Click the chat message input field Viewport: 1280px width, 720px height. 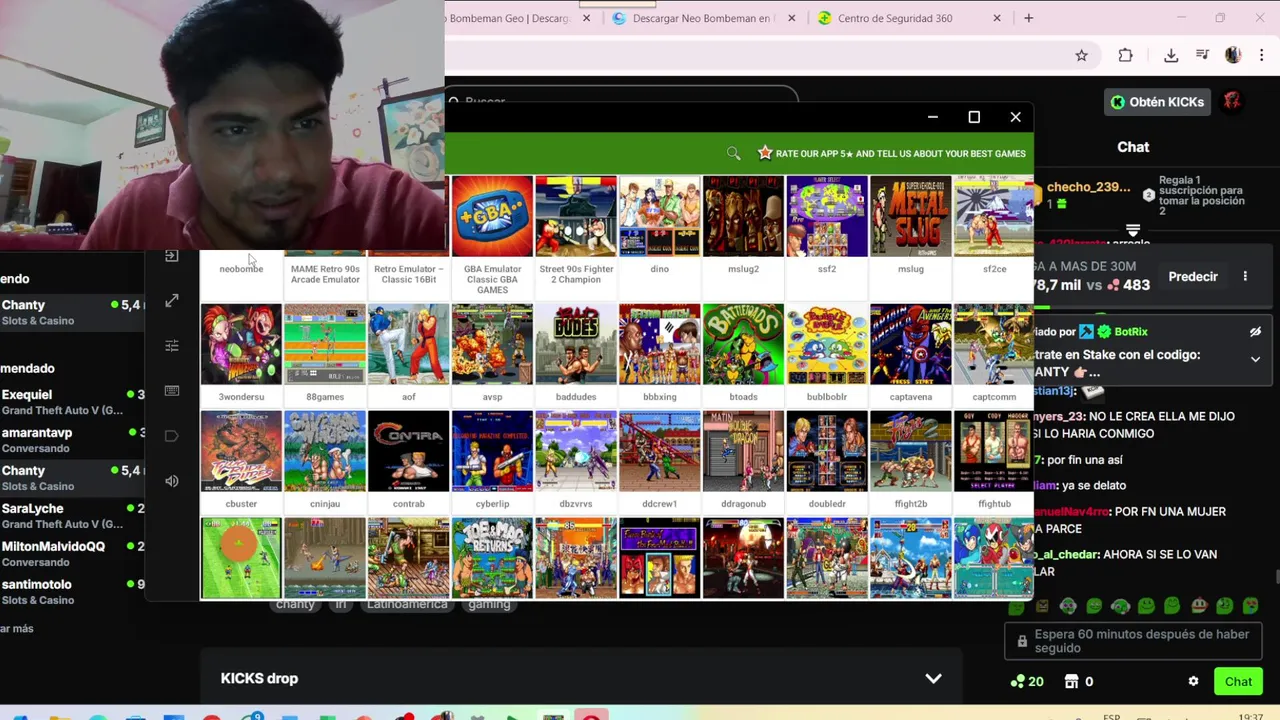click(1134, 642)
